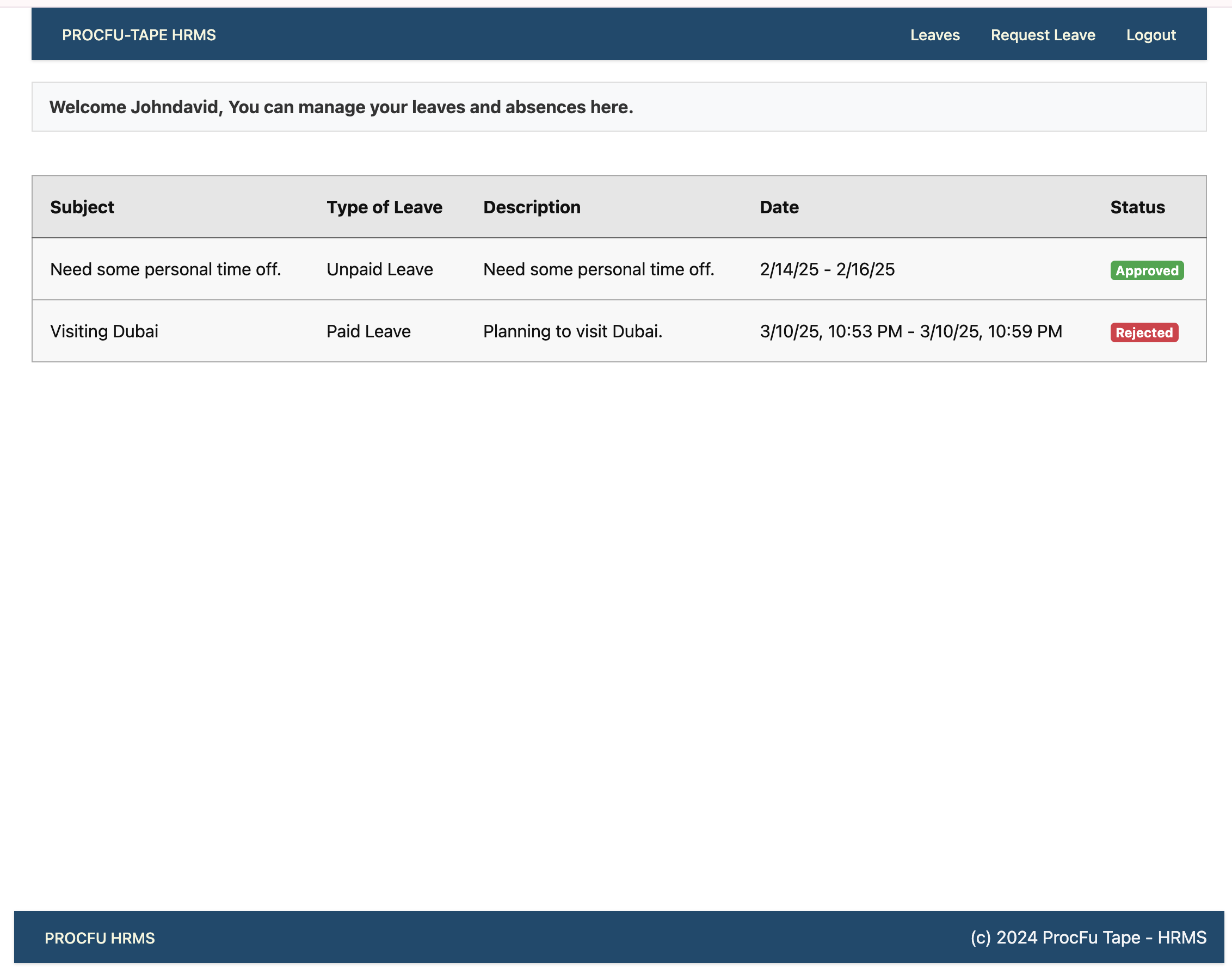Select the Visiting Dubai subject cell
The image size is (1232, 974).
tap(104, 331)
